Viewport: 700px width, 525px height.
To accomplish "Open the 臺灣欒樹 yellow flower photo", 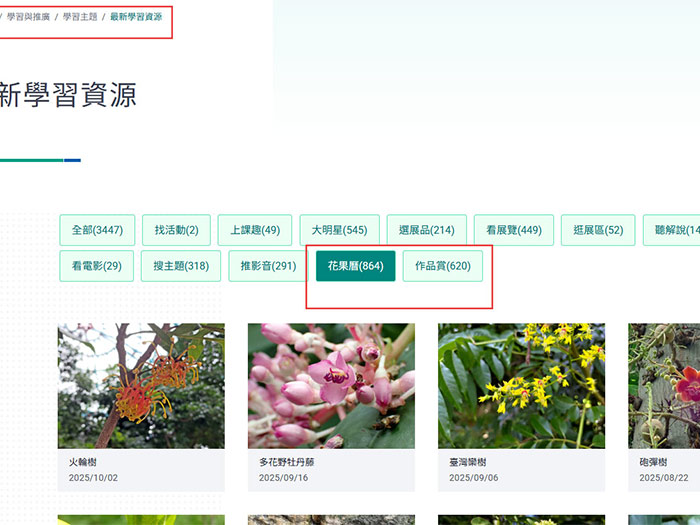I will pos(521,386).
